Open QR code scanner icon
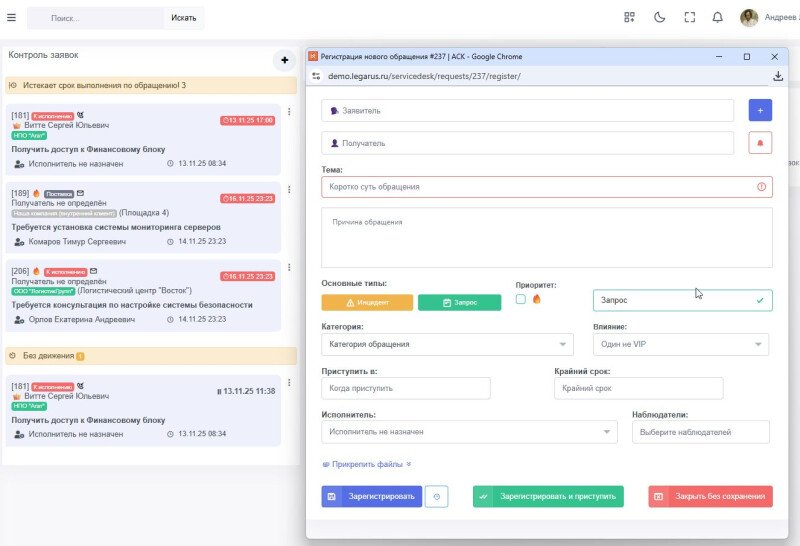The image size is (800, 546). pos(629,17)
